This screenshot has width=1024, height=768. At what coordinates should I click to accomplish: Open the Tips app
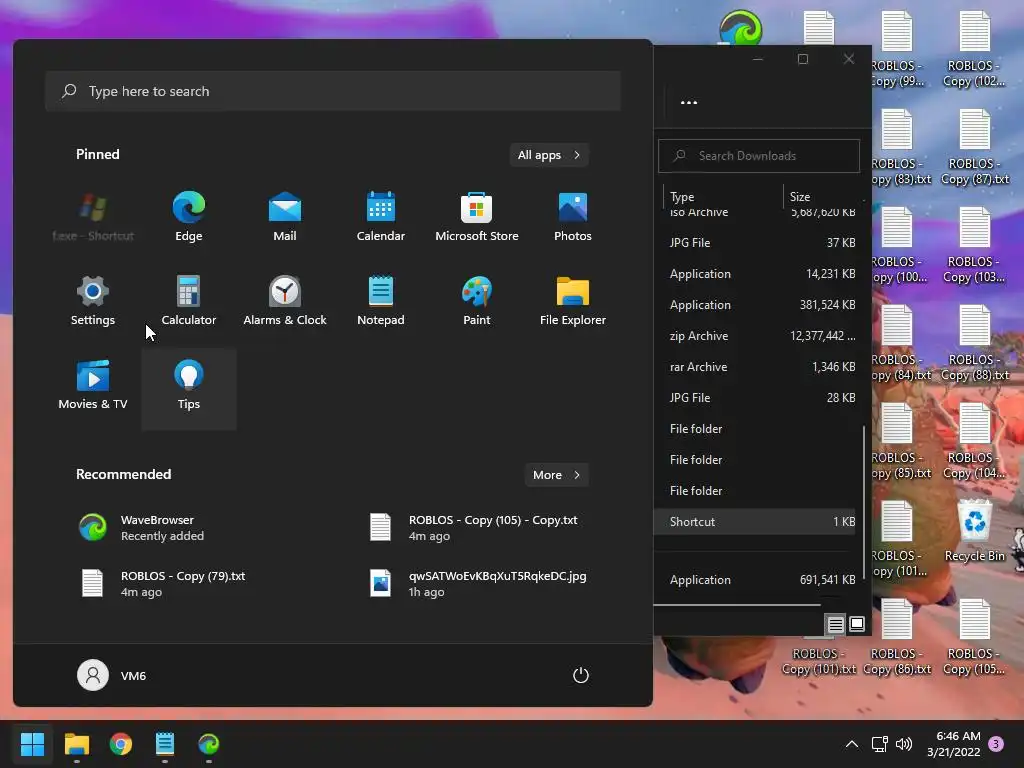(x=189, y=389)
